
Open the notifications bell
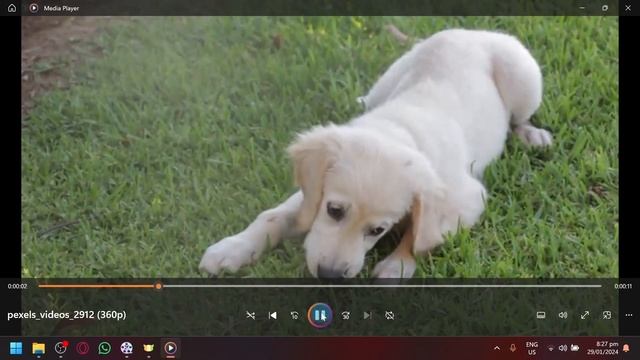[626, 348]
